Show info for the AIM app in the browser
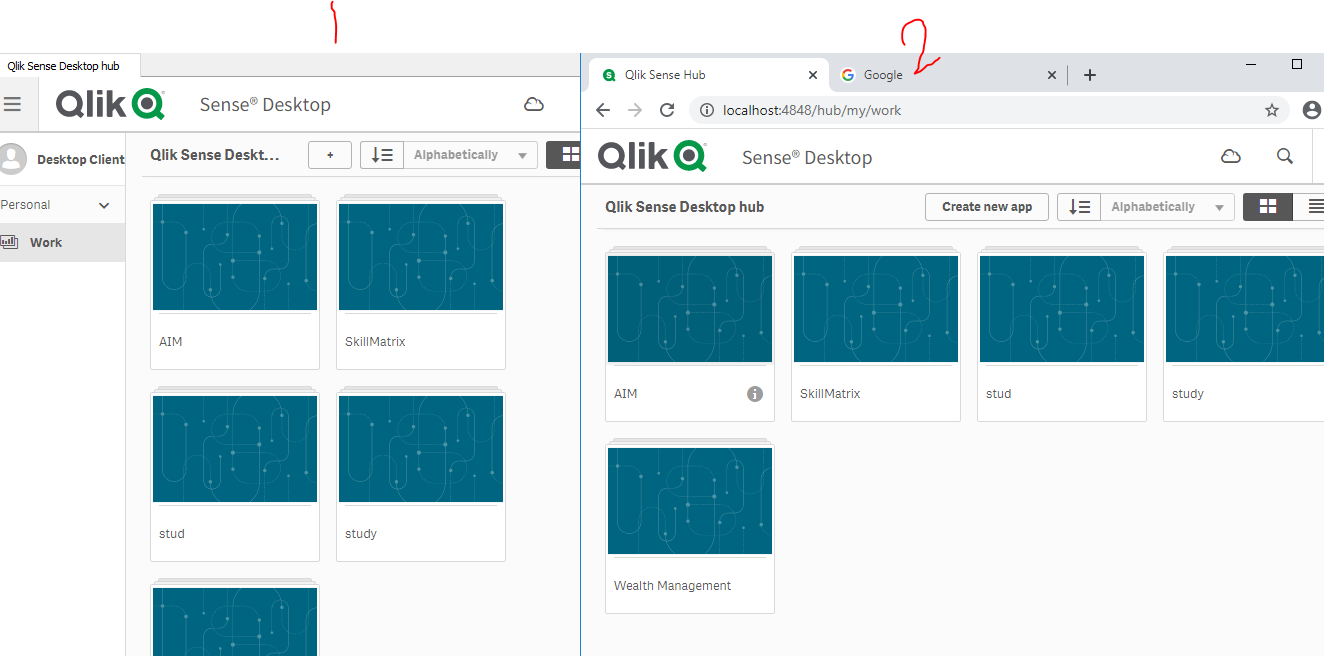 (755, 394)
